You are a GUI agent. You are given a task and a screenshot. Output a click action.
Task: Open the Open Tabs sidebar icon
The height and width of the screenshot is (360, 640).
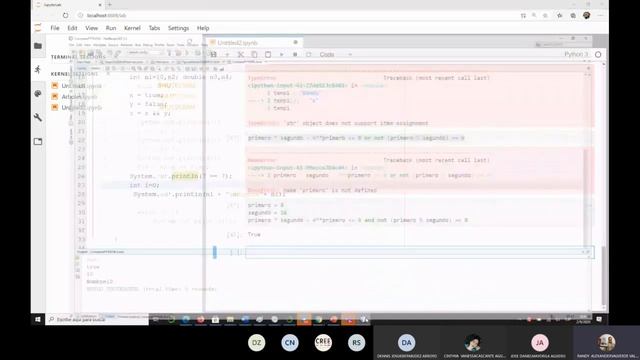pos(38,141)
